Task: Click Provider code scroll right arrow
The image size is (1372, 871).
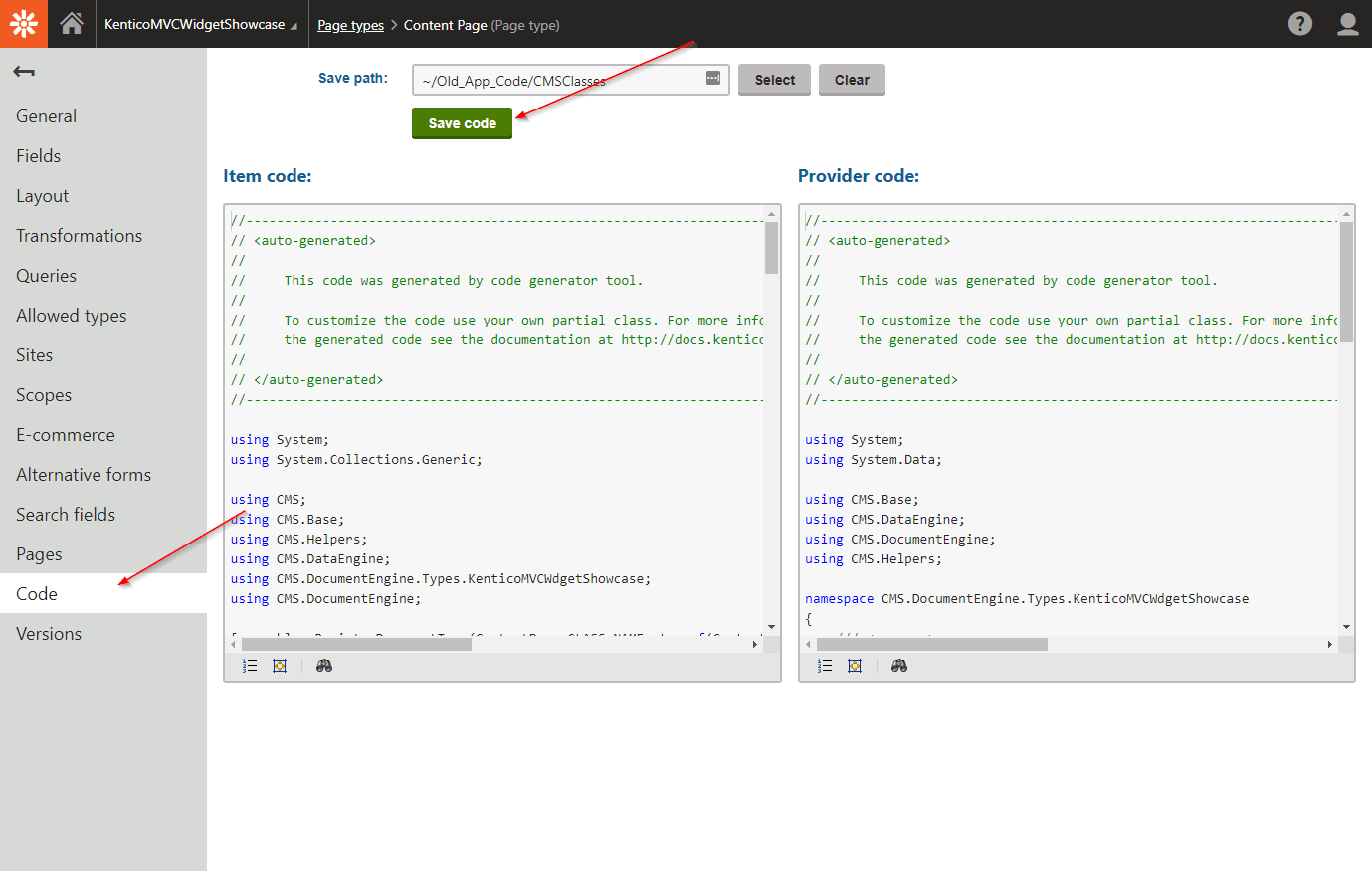Action: click(1330, 644)
